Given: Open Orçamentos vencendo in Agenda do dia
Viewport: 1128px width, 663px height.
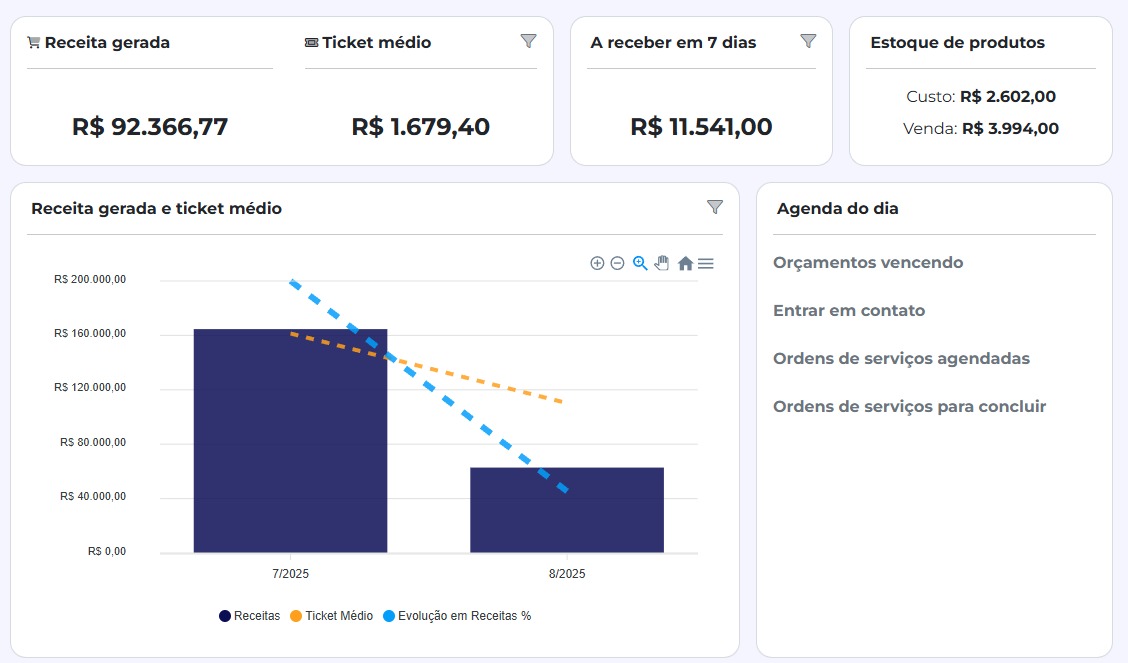Looking at the screenshot, I should [867, 262].
